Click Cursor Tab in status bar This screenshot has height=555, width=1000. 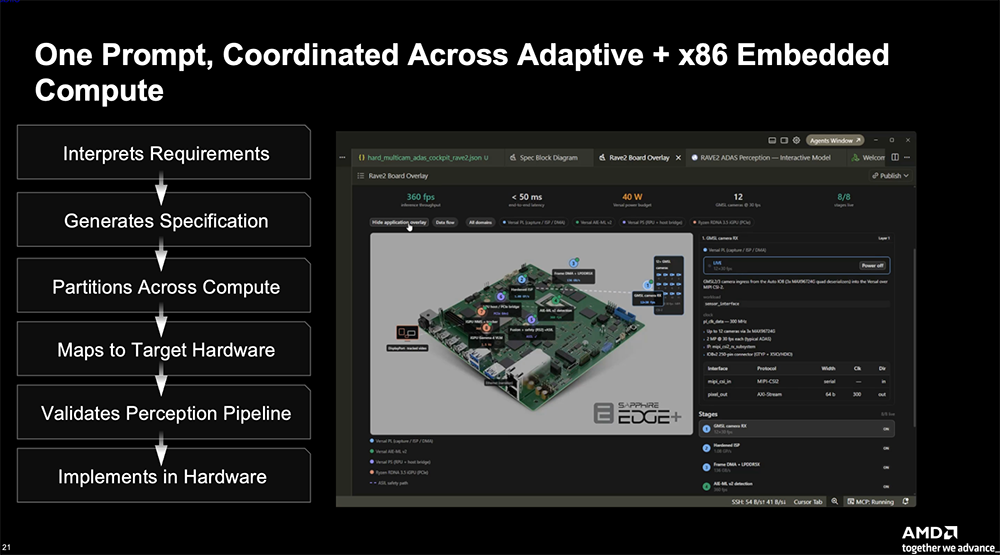(807, 502)
